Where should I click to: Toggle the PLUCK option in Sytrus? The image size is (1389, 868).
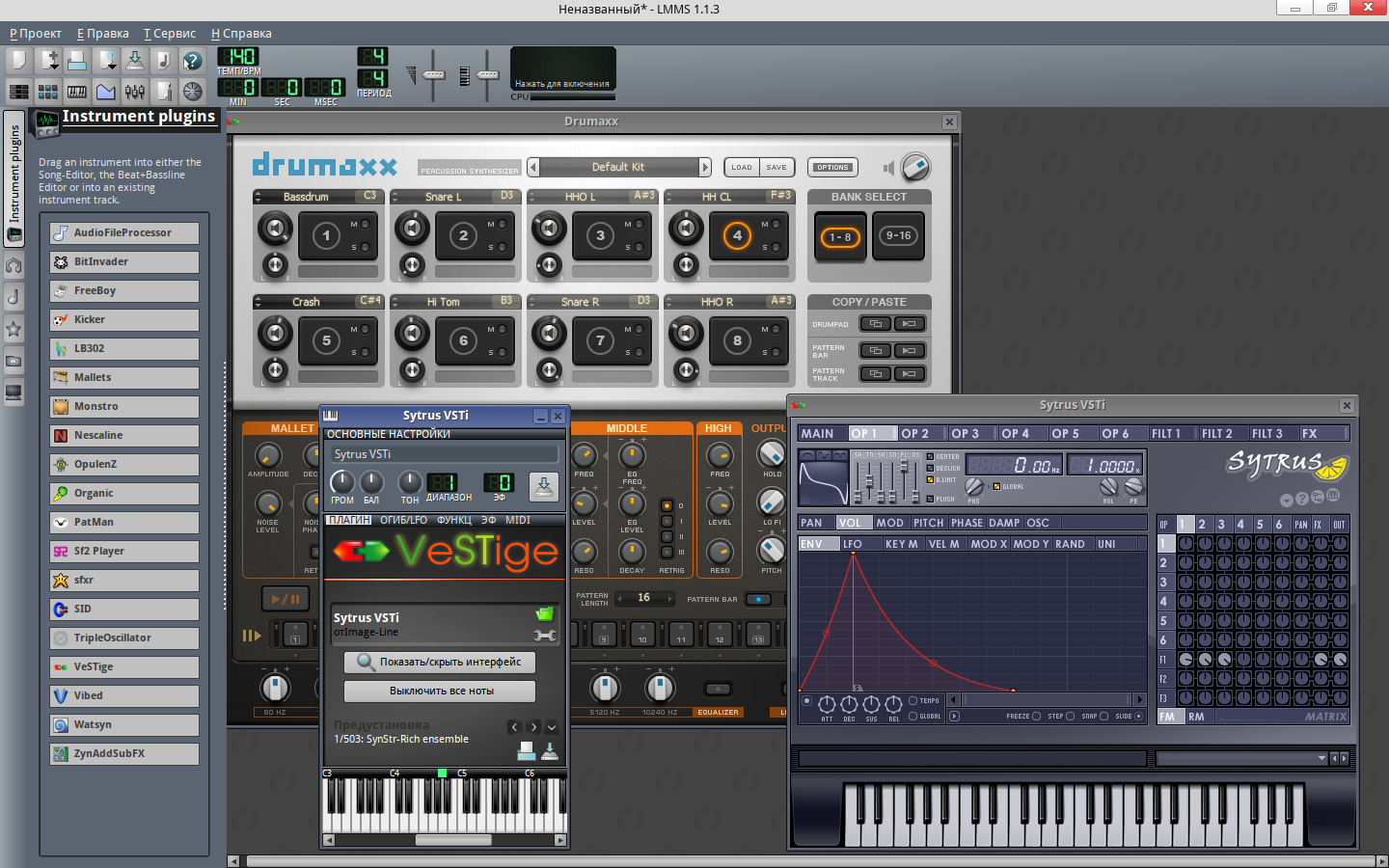point(930,499)
